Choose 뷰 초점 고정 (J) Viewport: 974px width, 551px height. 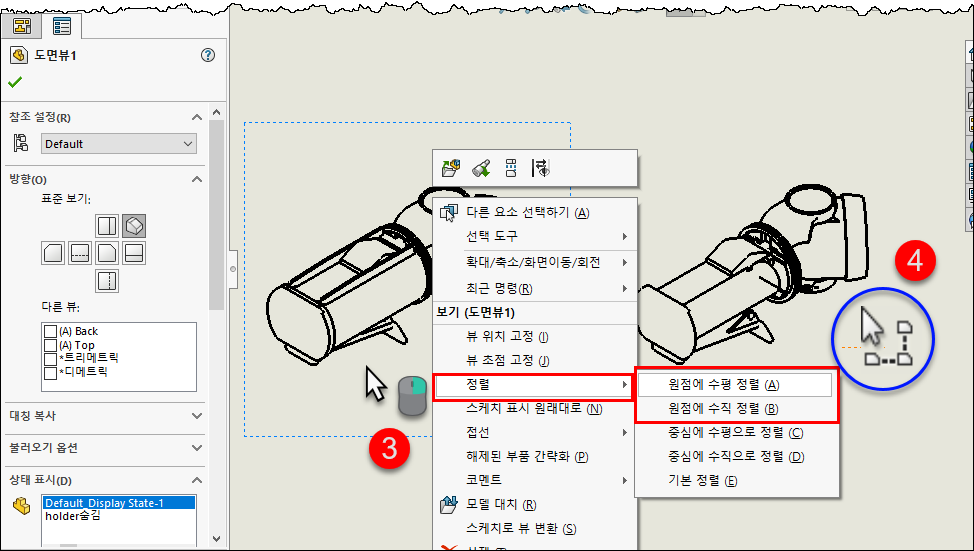(x=535, y=361)
